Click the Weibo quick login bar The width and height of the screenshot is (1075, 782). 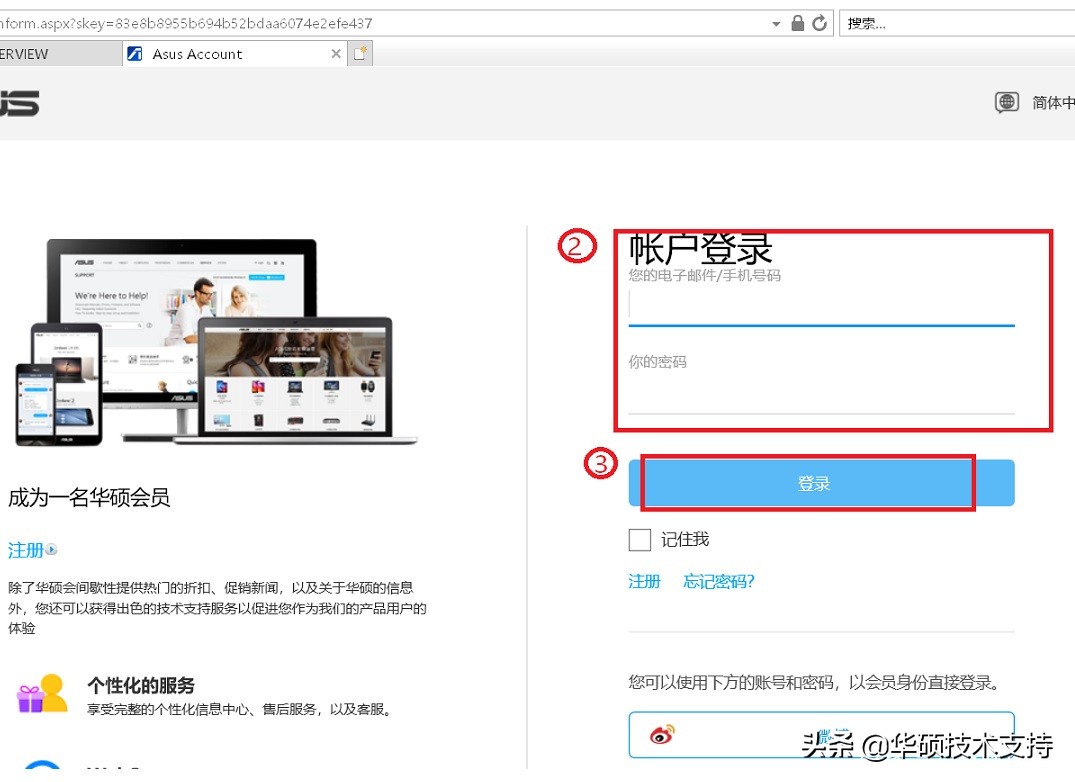tap(822, 734)
